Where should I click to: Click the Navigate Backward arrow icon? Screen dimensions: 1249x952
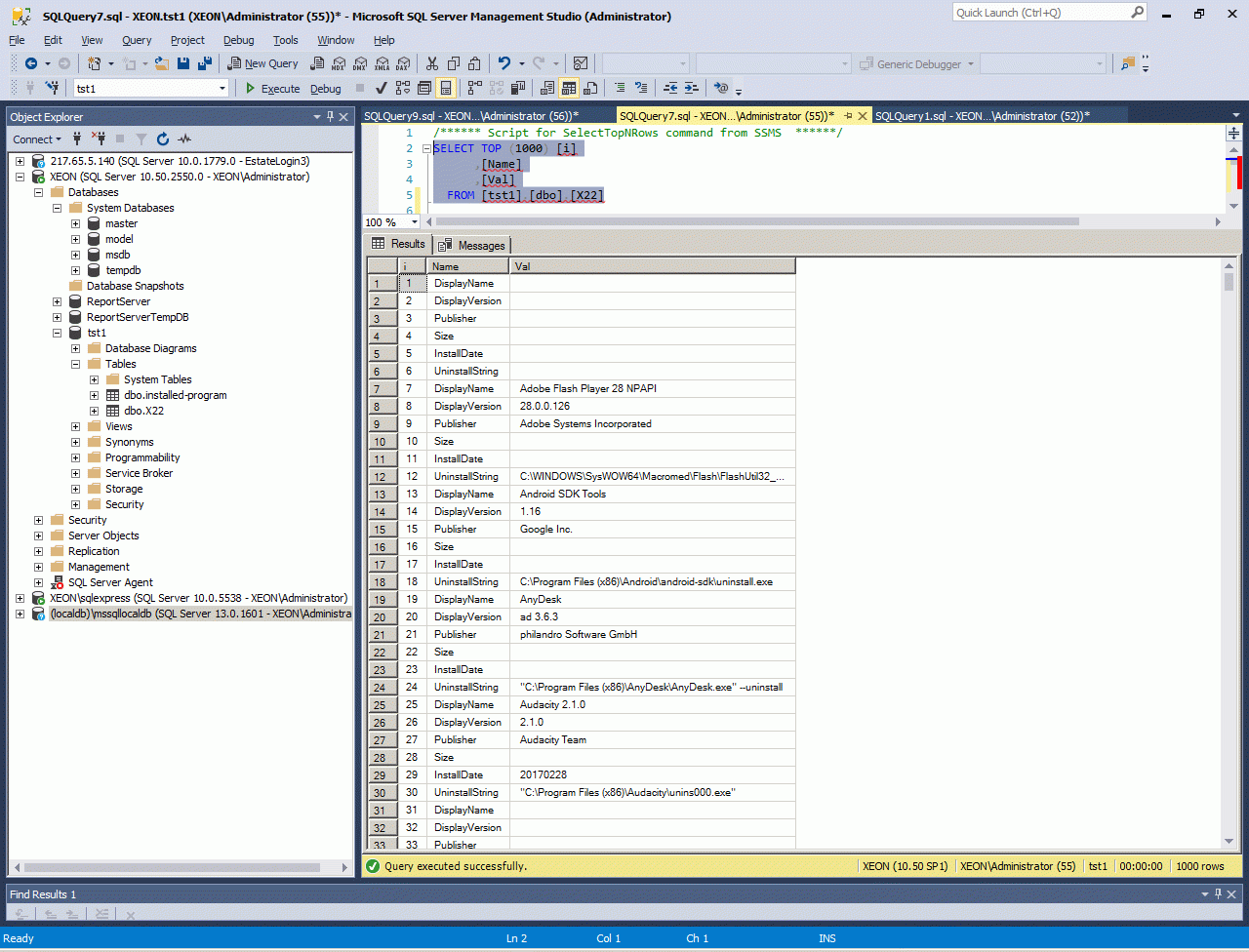tap(31, 63)
